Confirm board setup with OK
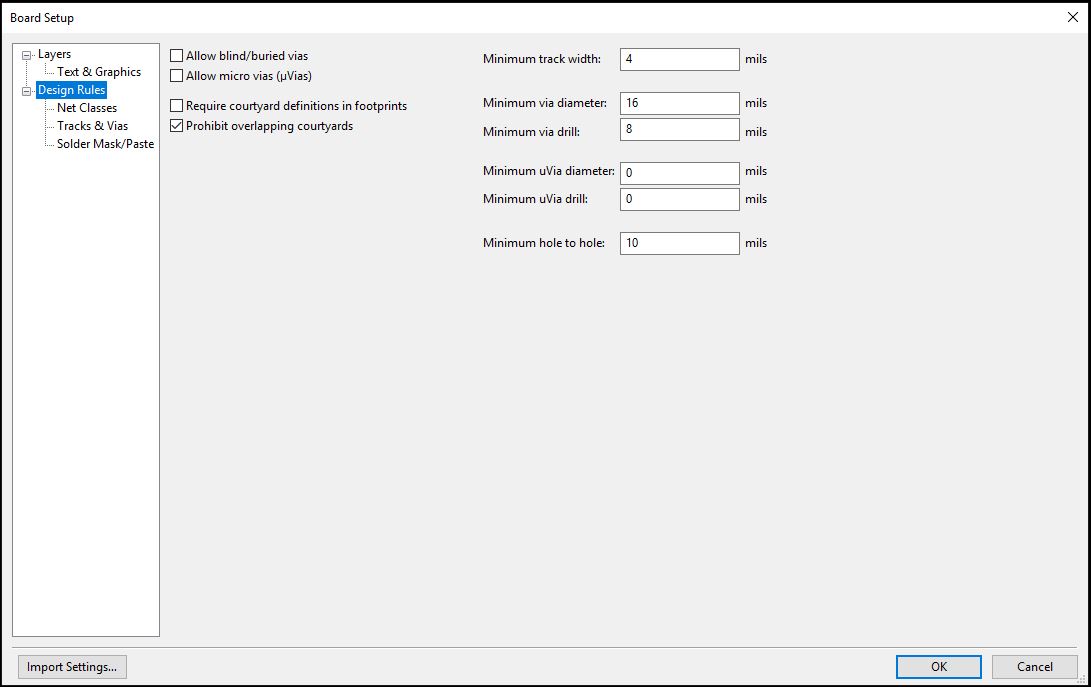Image resolution: width=1091 pixels, height=687 pixels. (938, 667)
